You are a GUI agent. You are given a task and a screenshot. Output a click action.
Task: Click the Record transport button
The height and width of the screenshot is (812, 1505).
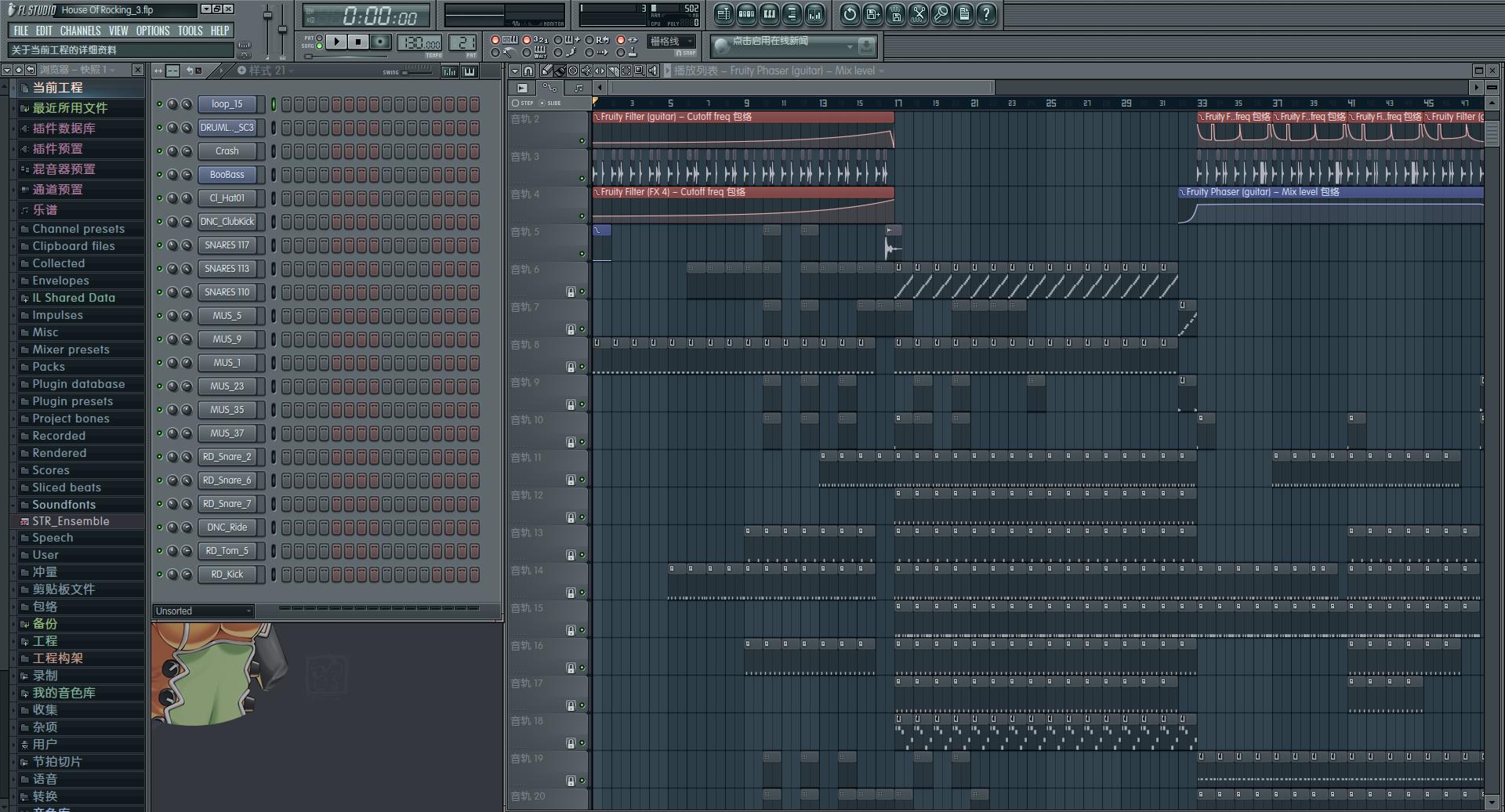tap(380, 42)
